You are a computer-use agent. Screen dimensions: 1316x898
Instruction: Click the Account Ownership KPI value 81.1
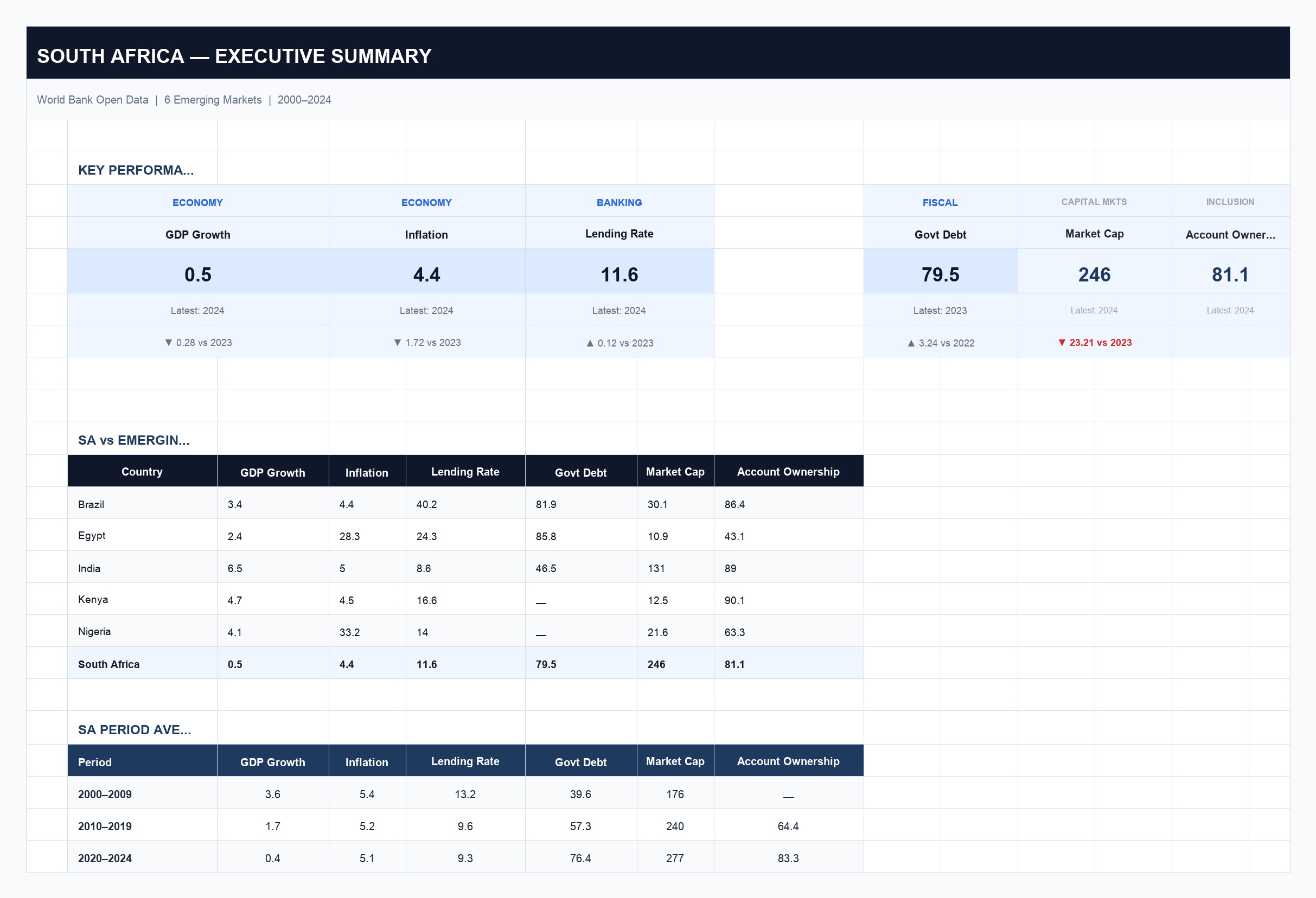[x=1230, y=274]
